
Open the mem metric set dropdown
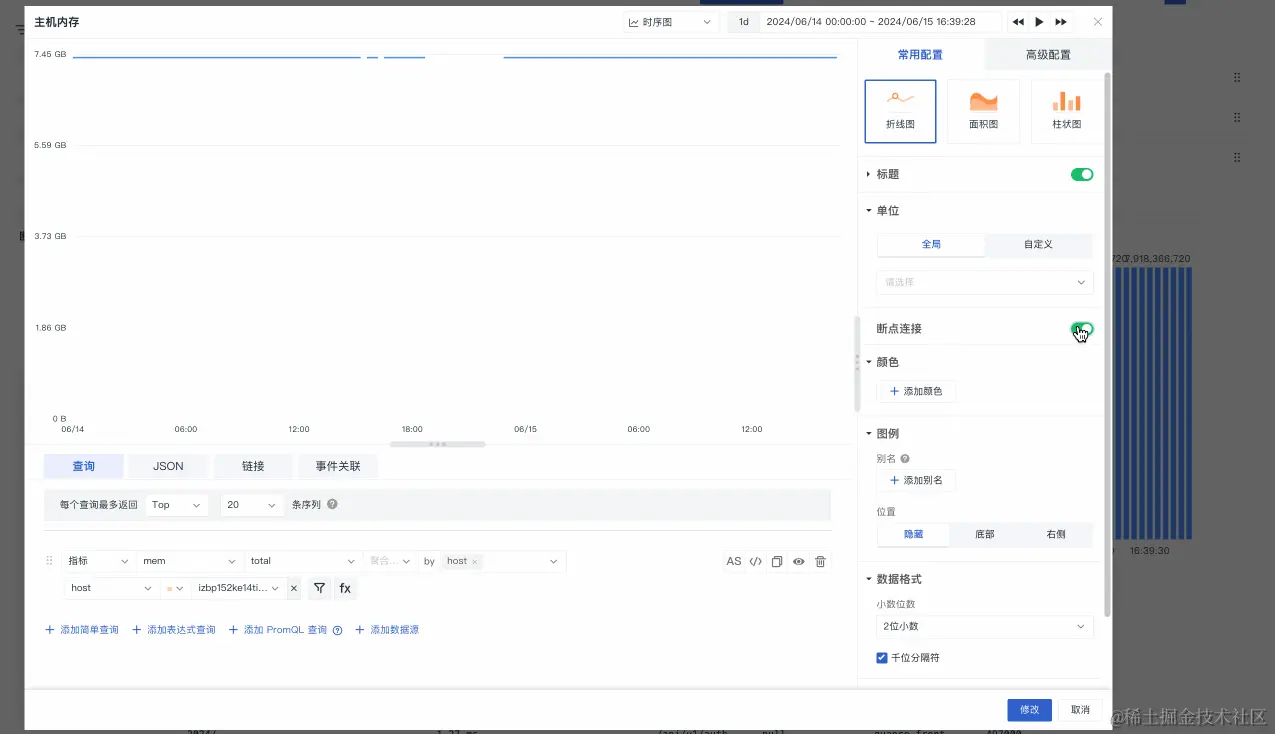pyautogui.click(x=190, y=561)
